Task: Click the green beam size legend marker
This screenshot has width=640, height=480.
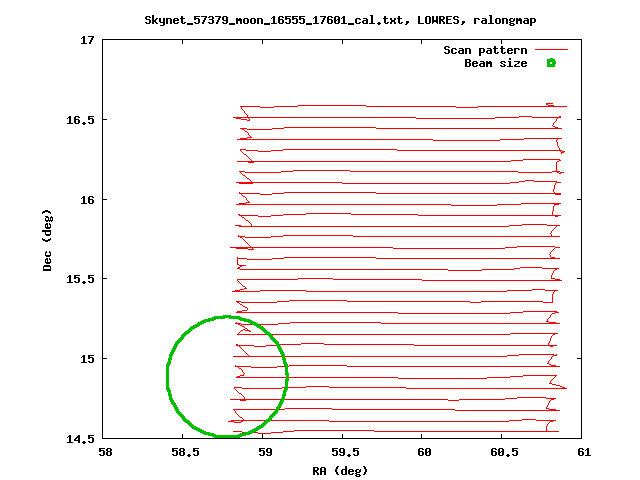Action: (x=551, y=63)
